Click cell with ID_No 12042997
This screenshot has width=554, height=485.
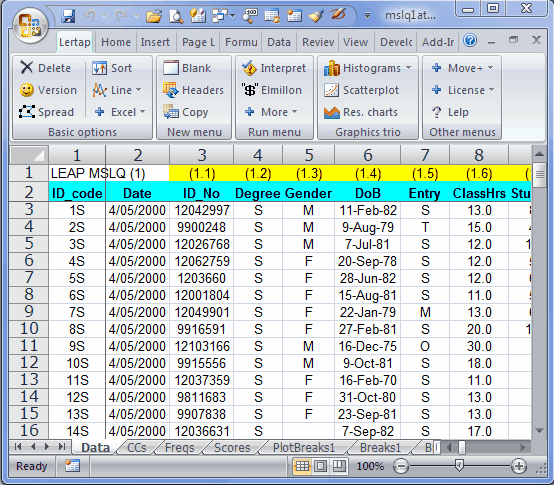point(202,211)
